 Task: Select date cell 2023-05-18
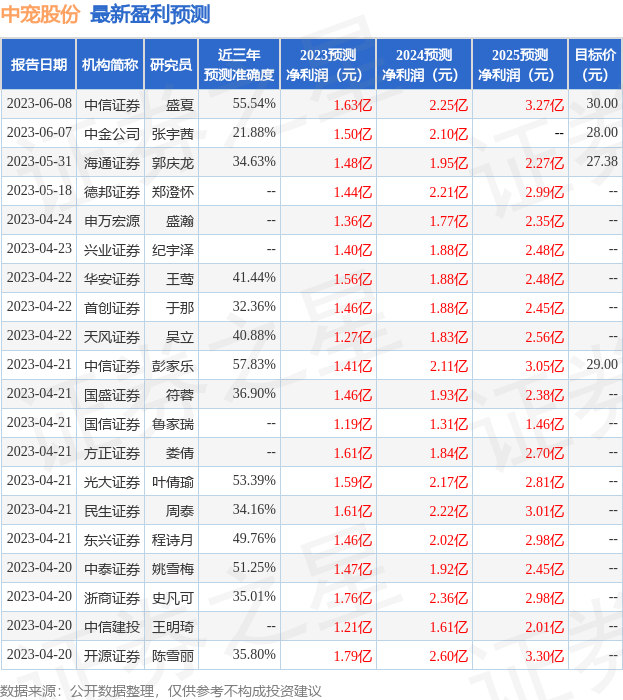[x=39, y=191]
